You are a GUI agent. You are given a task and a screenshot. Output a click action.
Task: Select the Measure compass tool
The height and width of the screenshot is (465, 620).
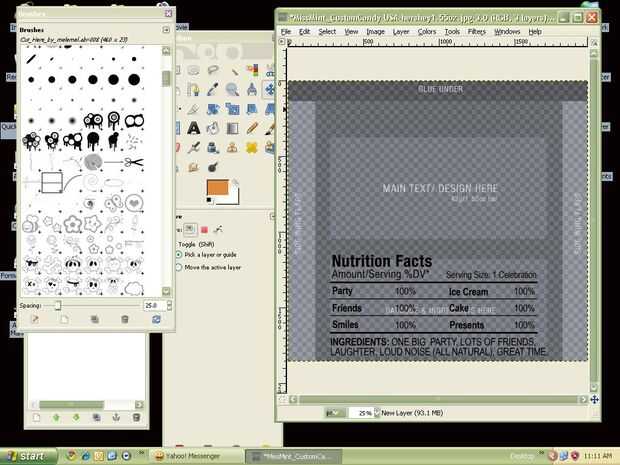tap(252, 89)
